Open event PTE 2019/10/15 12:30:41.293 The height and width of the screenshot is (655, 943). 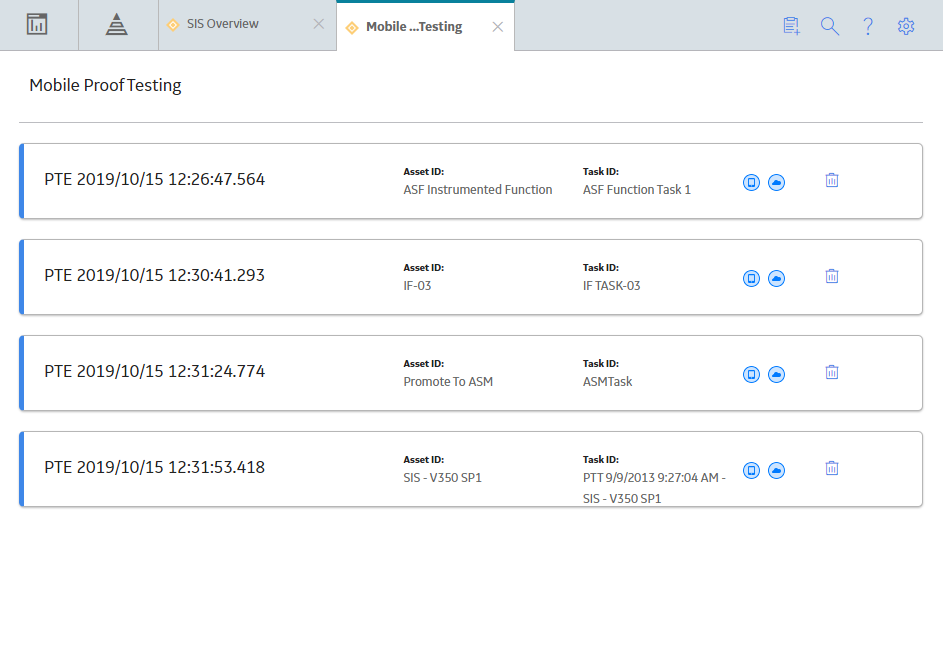[155, 275]
